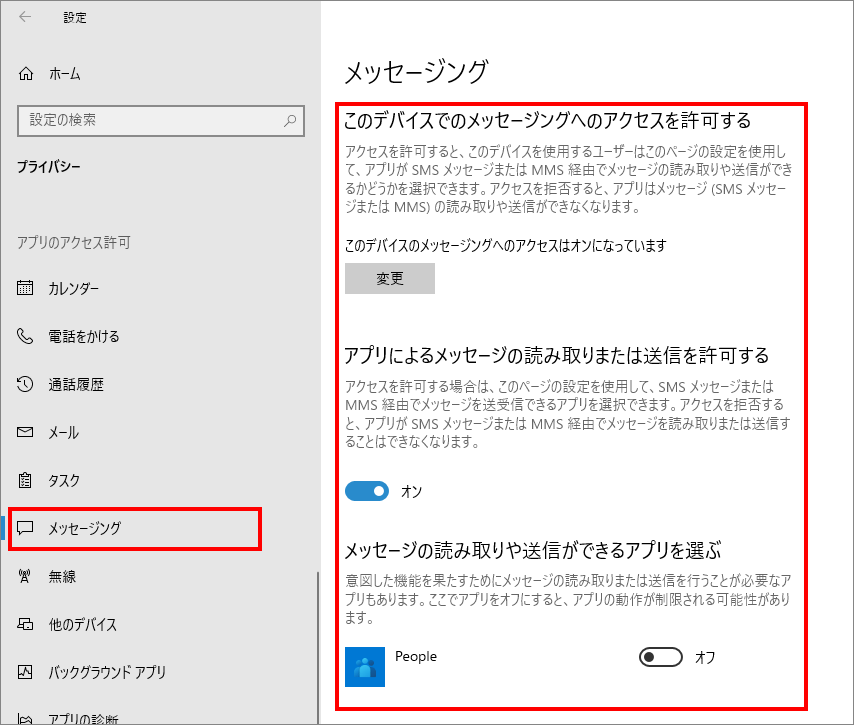Click the People app icon
The width and height of the screenshot is (854, 725).
[365, 667]
